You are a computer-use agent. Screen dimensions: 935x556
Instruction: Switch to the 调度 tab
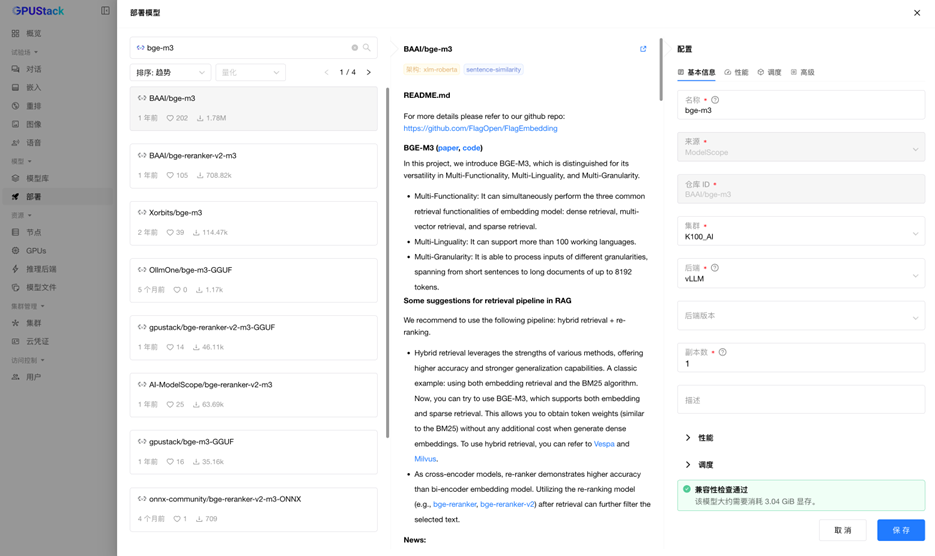[x=769, y=72]
